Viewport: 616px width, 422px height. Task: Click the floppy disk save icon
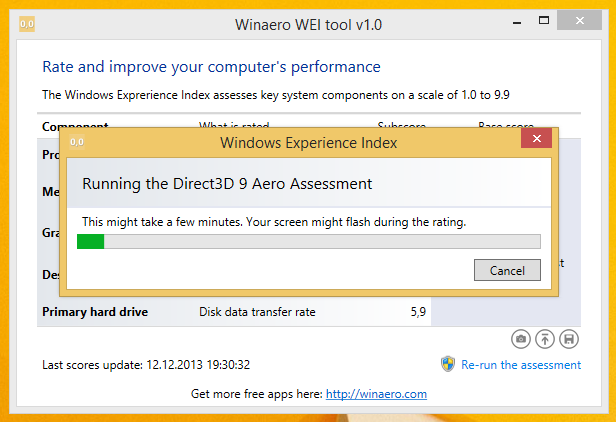coord(569,339)
